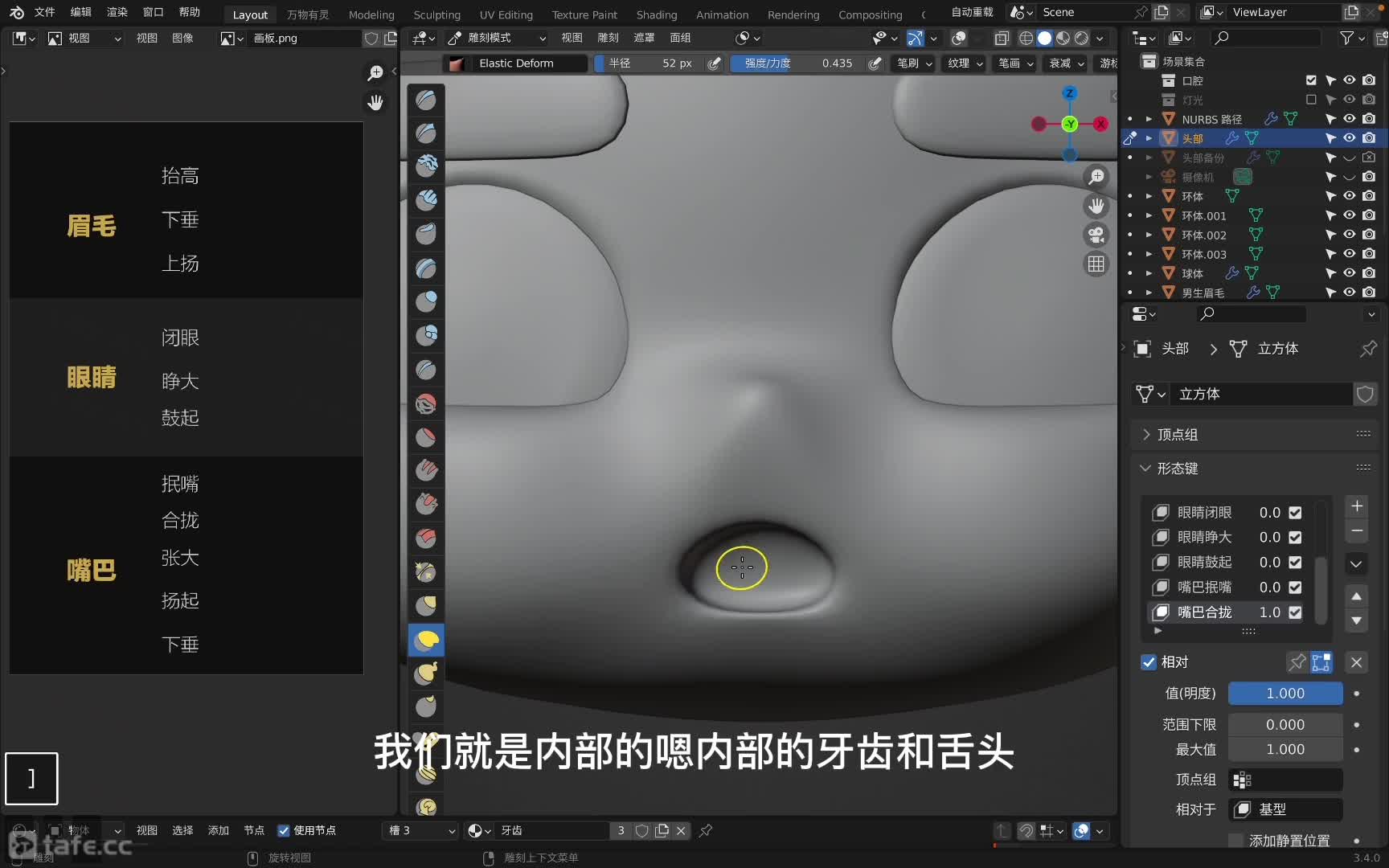1389x868 pixels.
Task: Clear all shape keys with X button
Action: tap(1356, 662)
